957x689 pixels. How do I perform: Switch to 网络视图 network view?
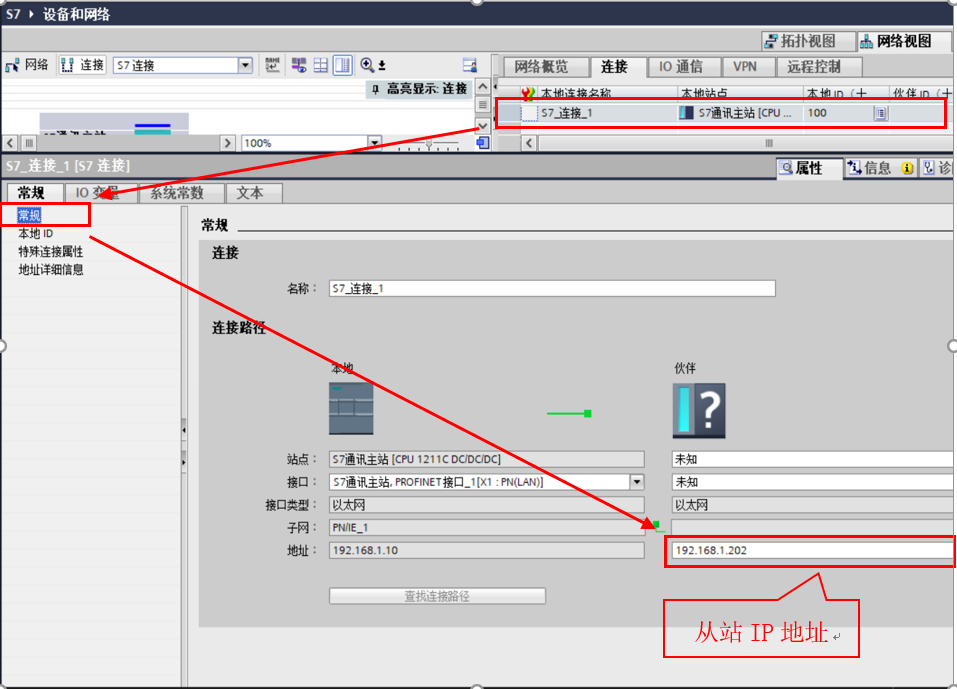(x=904, y=41)
